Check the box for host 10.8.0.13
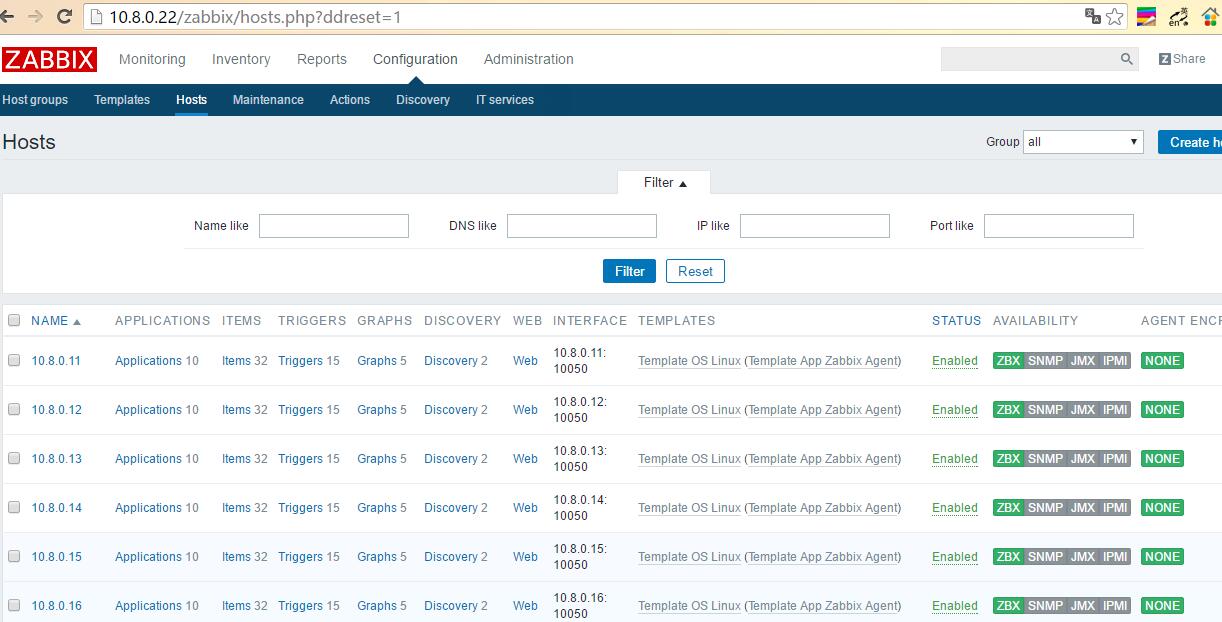1222x622 pixels. click(14, 459)
